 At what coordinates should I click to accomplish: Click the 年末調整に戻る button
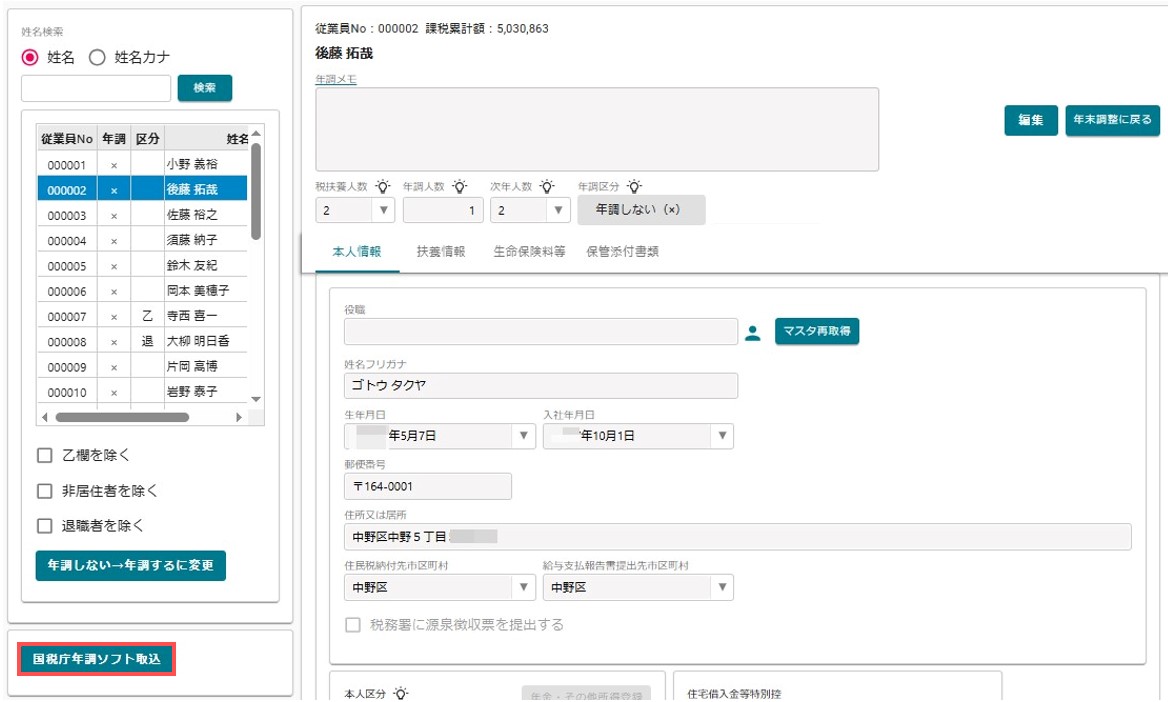coord(1112,120)
